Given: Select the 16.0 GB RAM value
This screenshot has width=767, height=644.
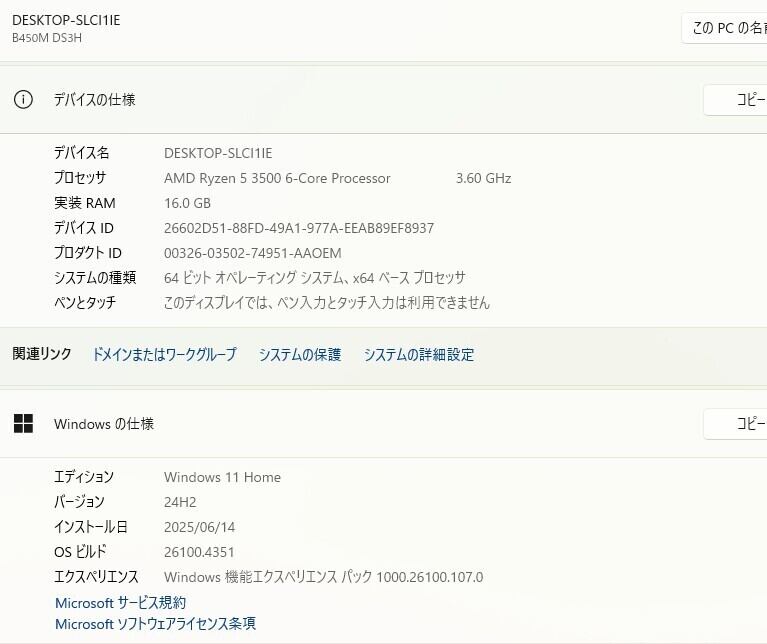Looking at the screenshot, I should pyautogui.click(x=187, y=203).
